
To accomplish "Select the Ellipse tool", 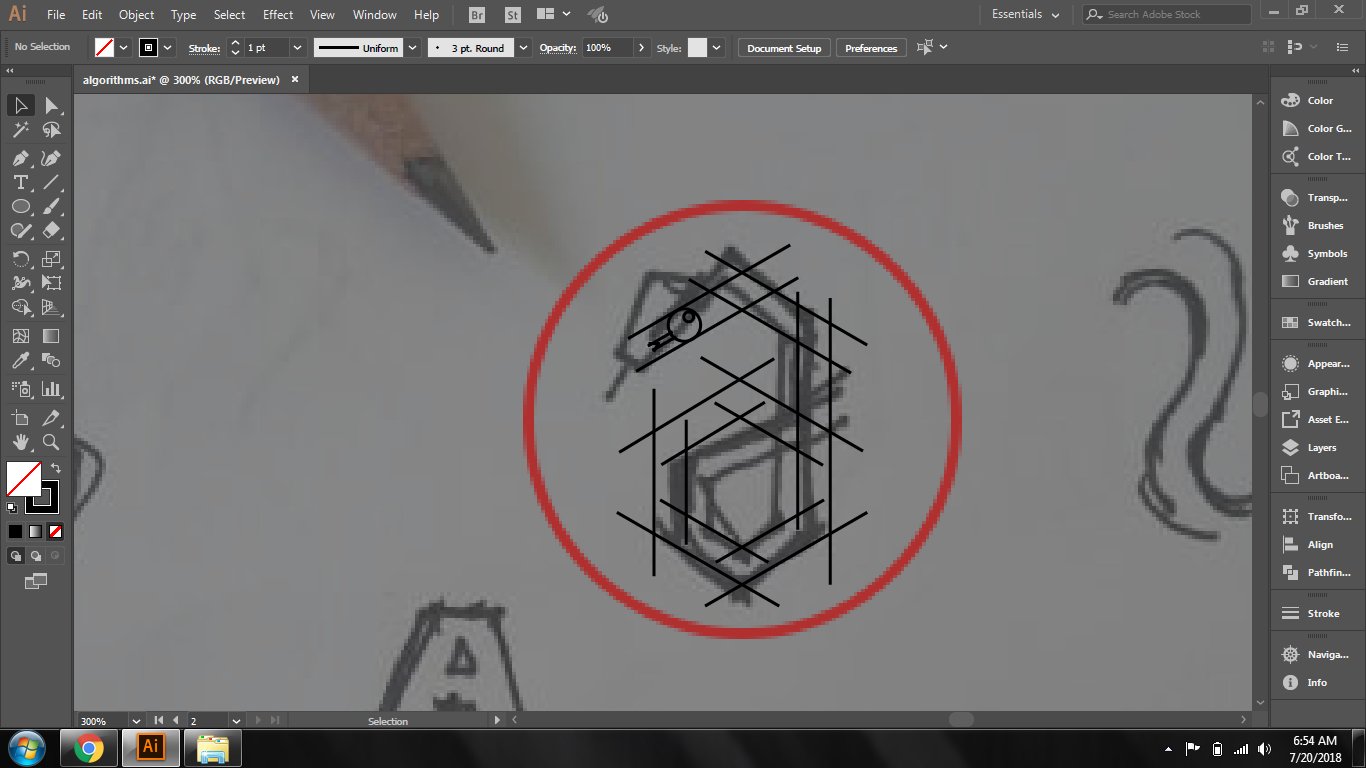I will click(x=20, y=206).
